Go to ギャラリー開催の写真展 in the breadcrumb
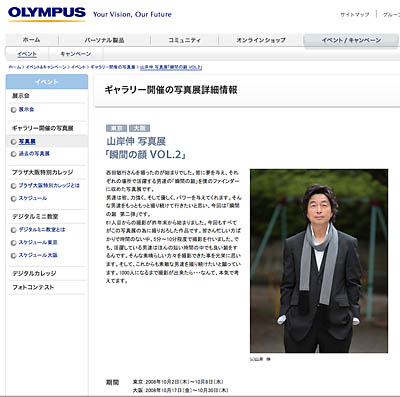This screenshot has height=397, width=400. pyautogui.click(x=113, y=67)
